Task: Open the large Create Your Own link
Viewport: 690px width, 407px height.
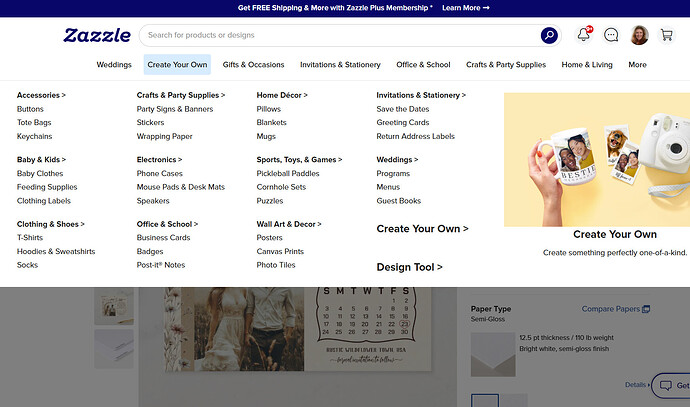Action: (x=422, y=229)
